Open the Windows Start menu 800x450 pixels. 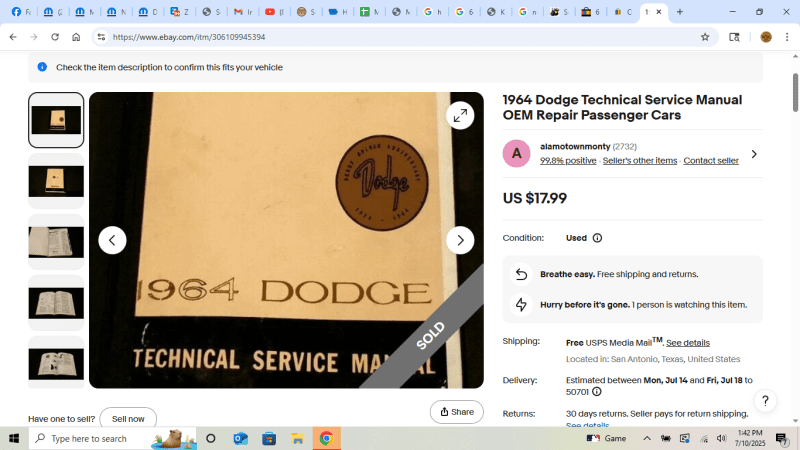(x=14, y=438)
